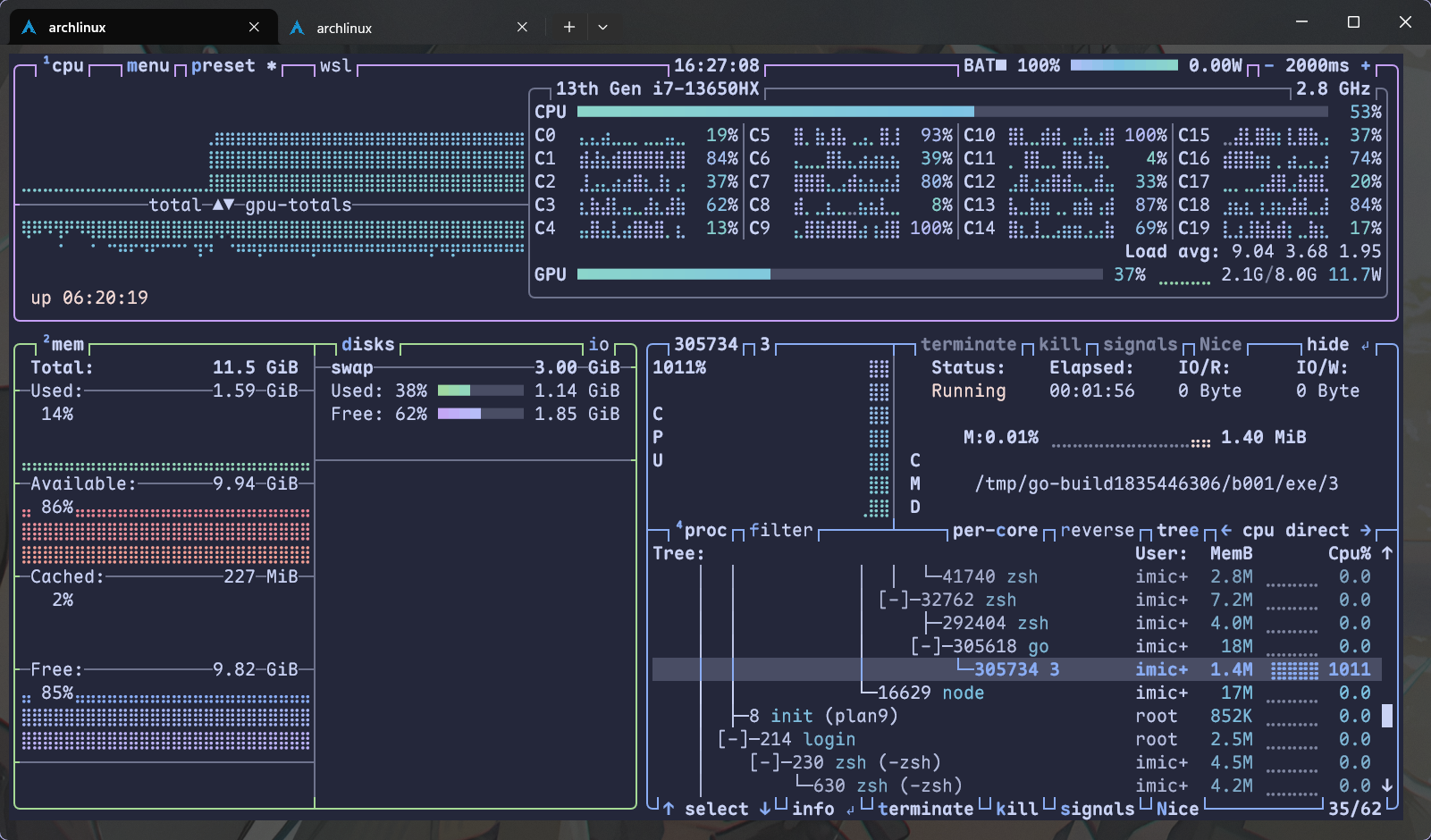Disable tree view in the proc box

pos(1177,530)
